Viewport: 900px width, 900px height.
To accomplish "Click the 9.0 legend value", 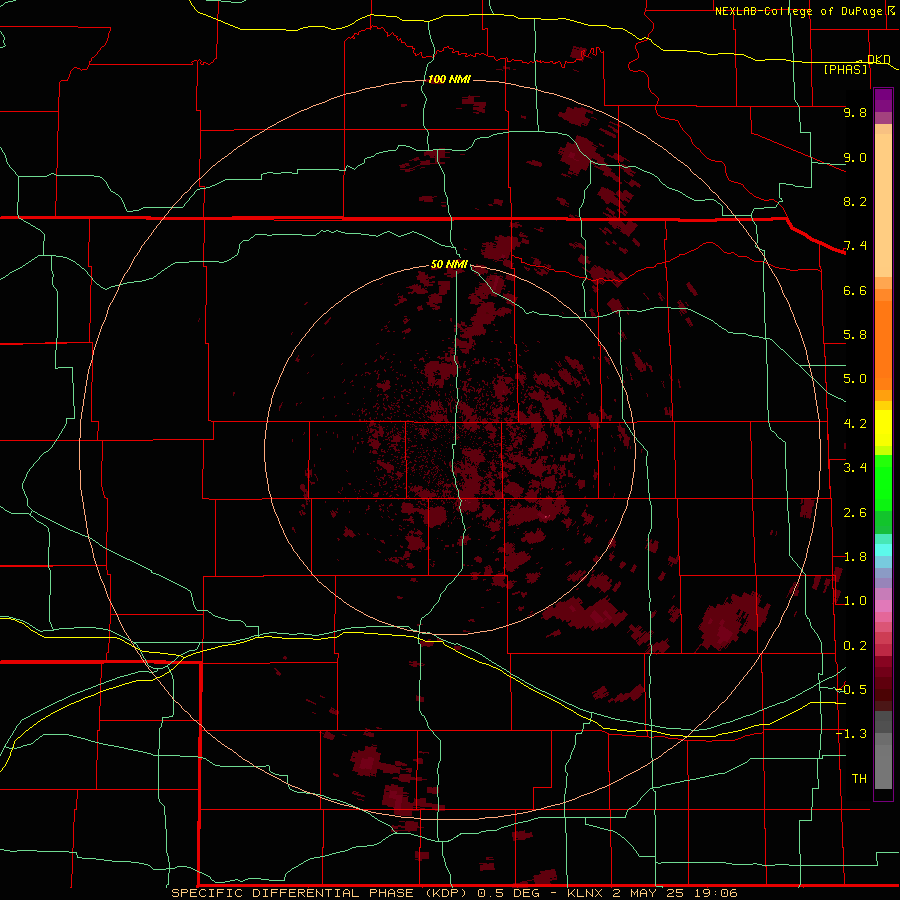I will click(x=855, y=157).
